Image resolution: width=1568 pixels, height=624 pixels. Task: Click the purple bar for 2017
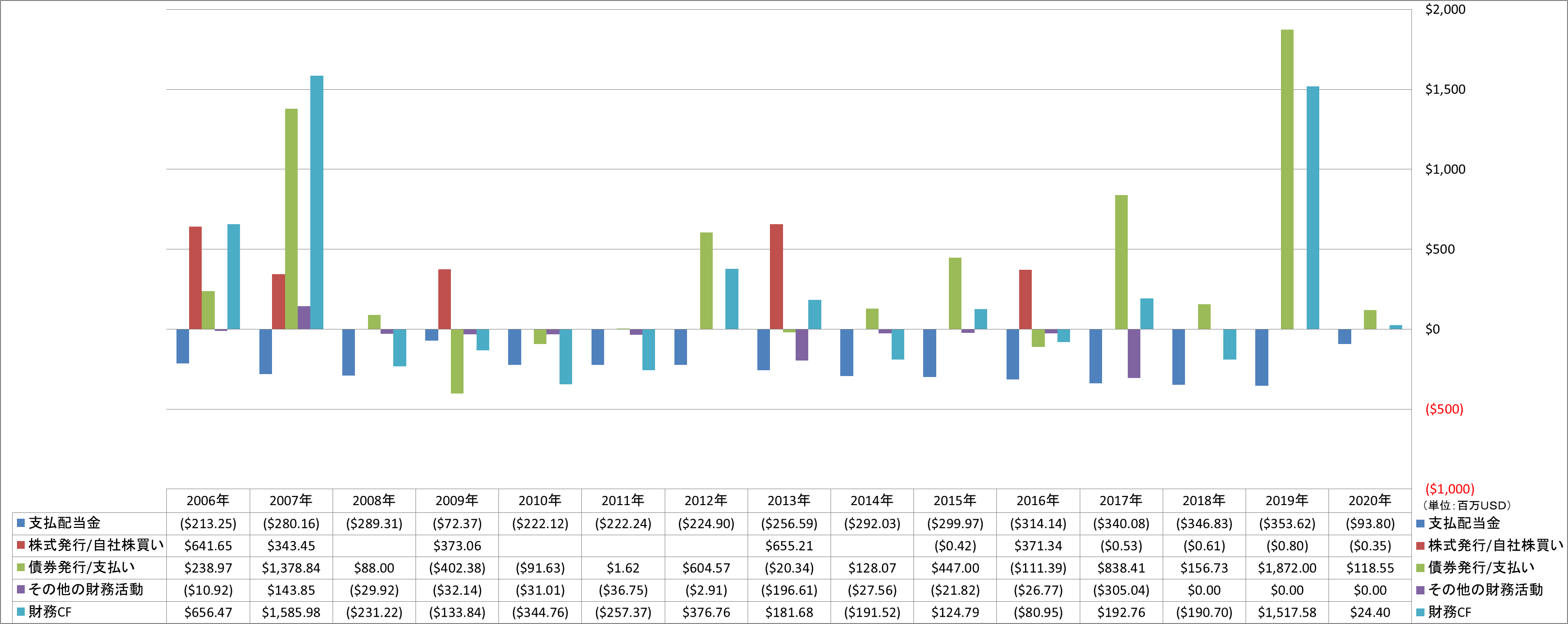pyautogui.click(x=1134, y=353)
